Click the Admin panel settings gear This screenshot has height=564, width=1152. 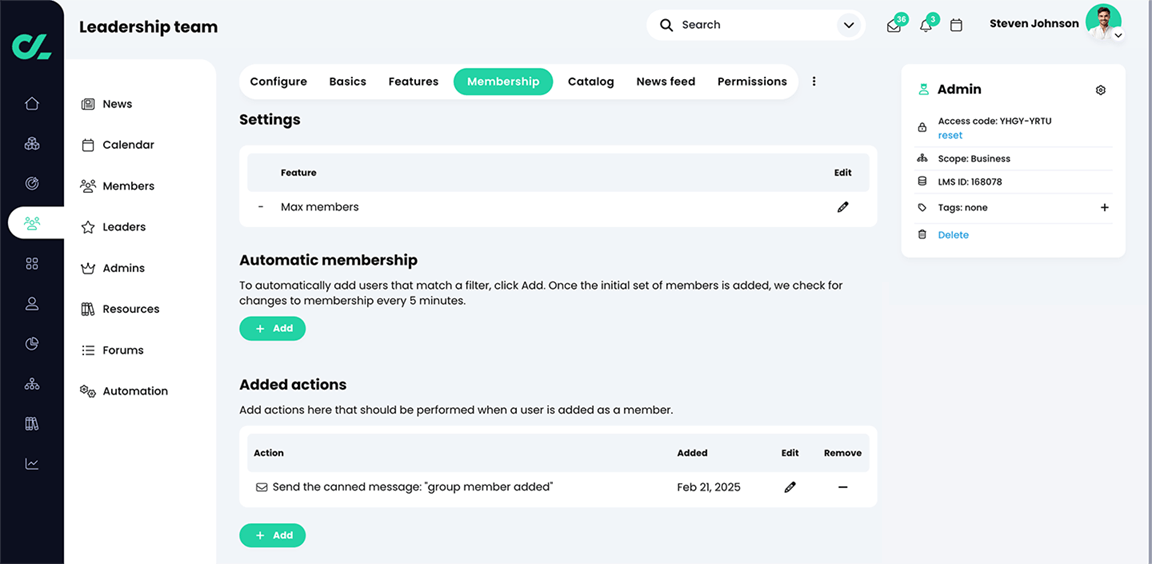(1100, 90)
